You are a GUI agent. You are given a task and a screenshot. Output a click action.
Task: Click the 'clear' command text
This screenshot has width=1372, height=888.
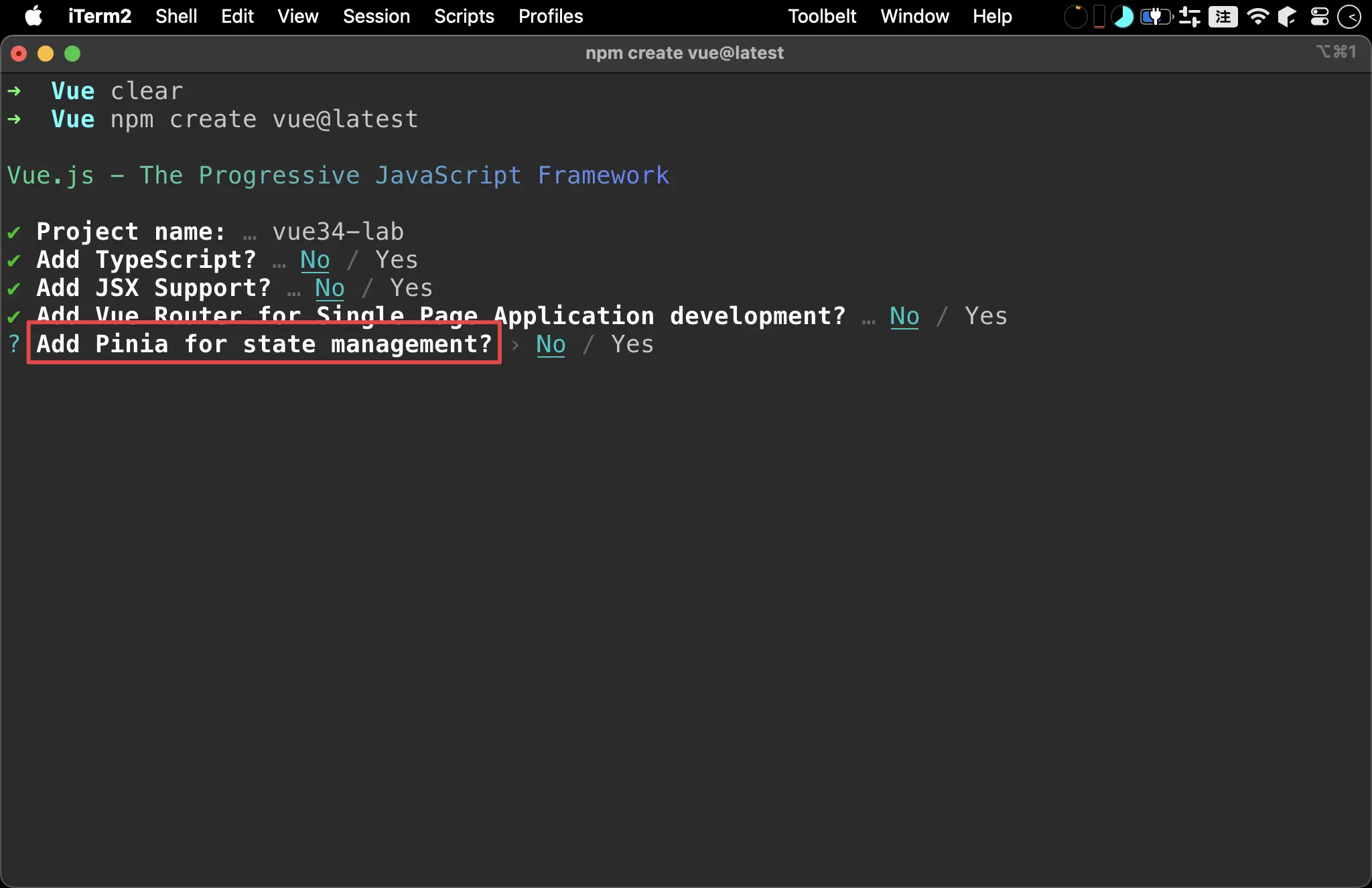coord(146,91)
